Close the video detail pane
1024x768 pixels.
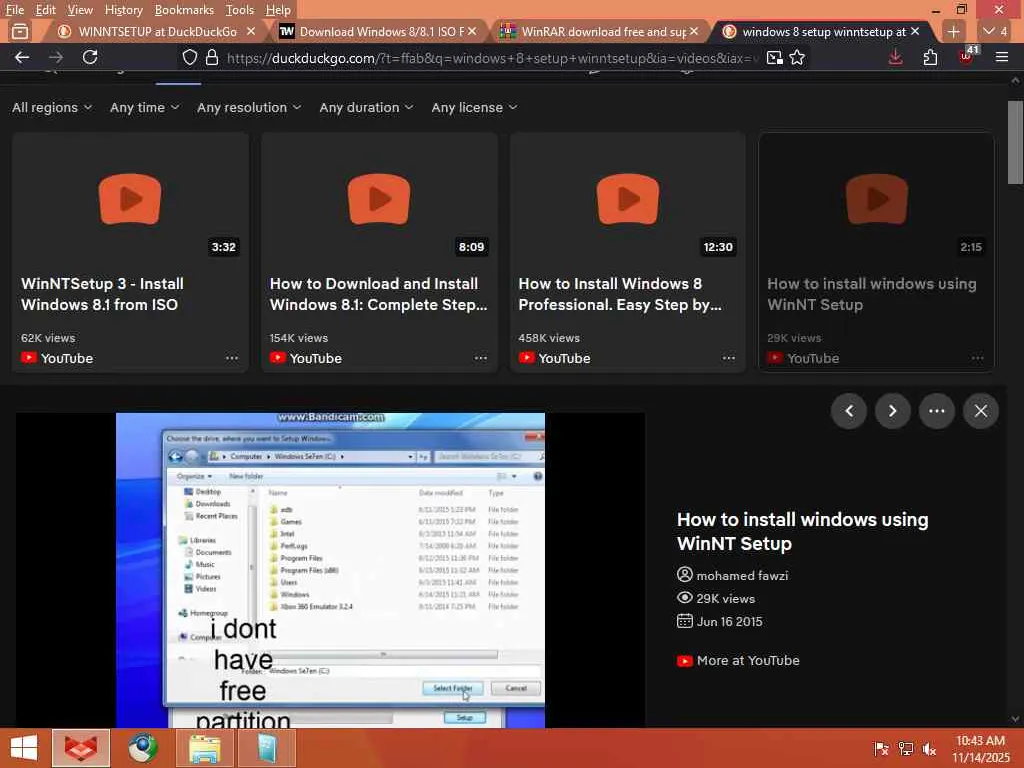coord(981,411)
